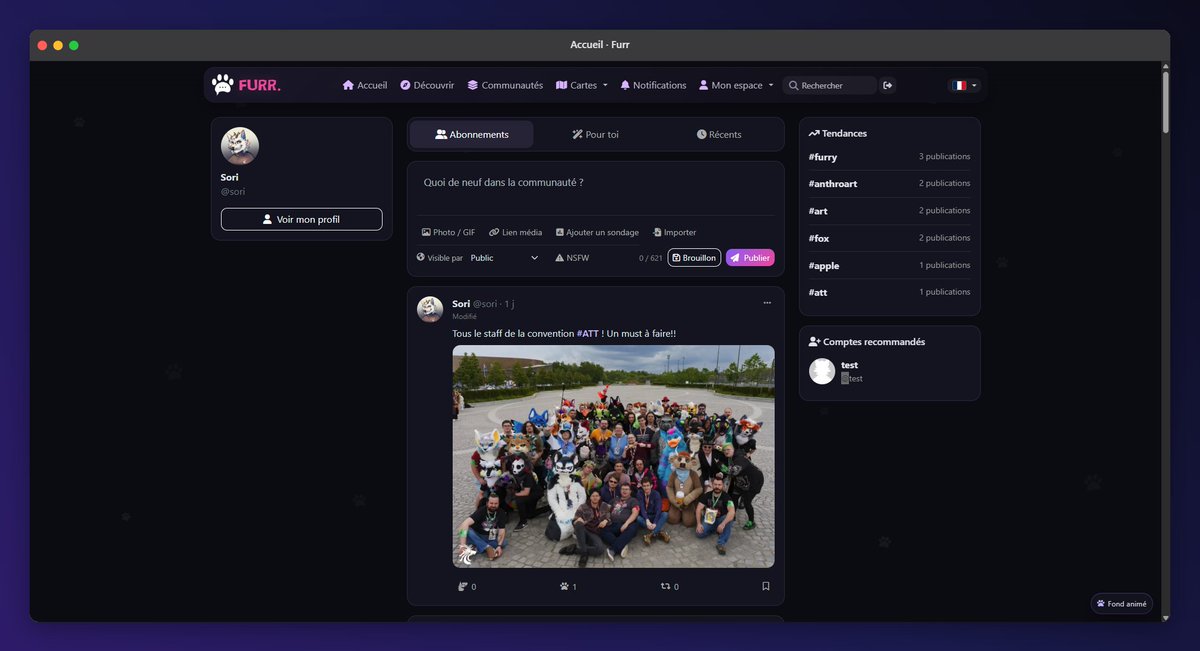The width and height of the screenshot is (1200, 651).
Task: Open the #ATT hashtag in the post
Action: [588, 333]
